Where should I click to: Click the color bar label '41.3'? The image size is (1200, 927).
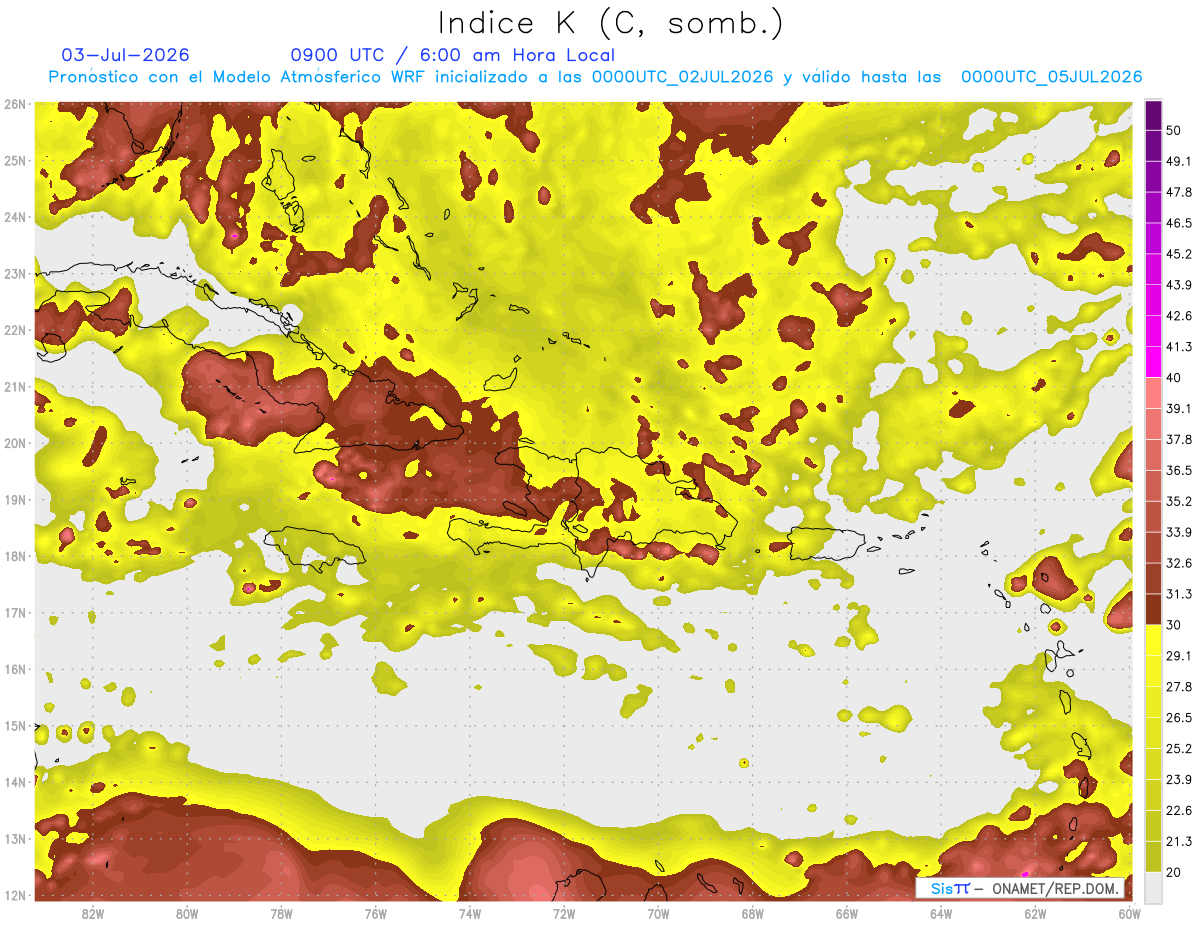tap(1179, 347)
